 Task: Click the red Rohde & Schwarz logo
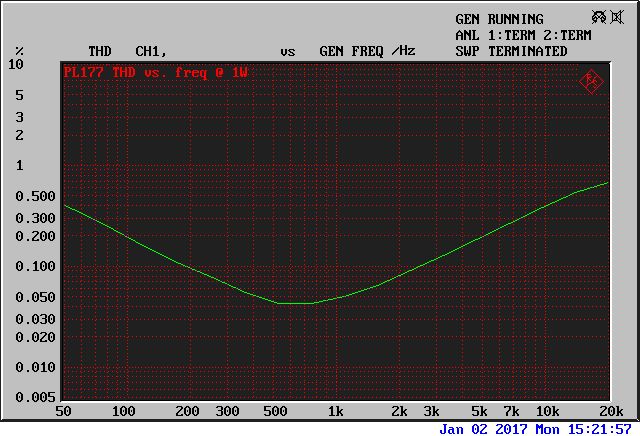[x=592, y=80]
